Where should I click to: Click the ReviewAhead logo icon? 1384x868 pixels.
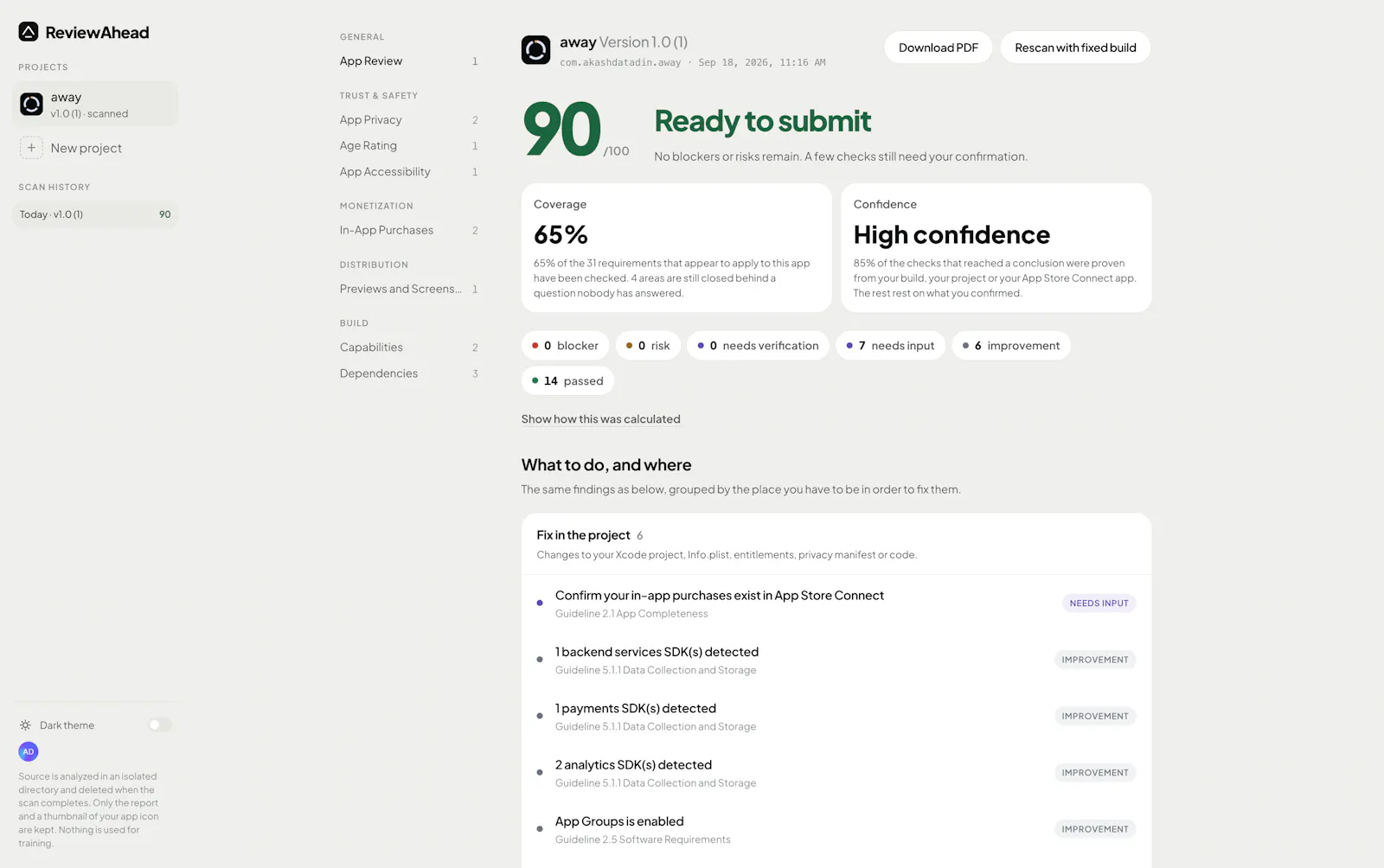29,32
